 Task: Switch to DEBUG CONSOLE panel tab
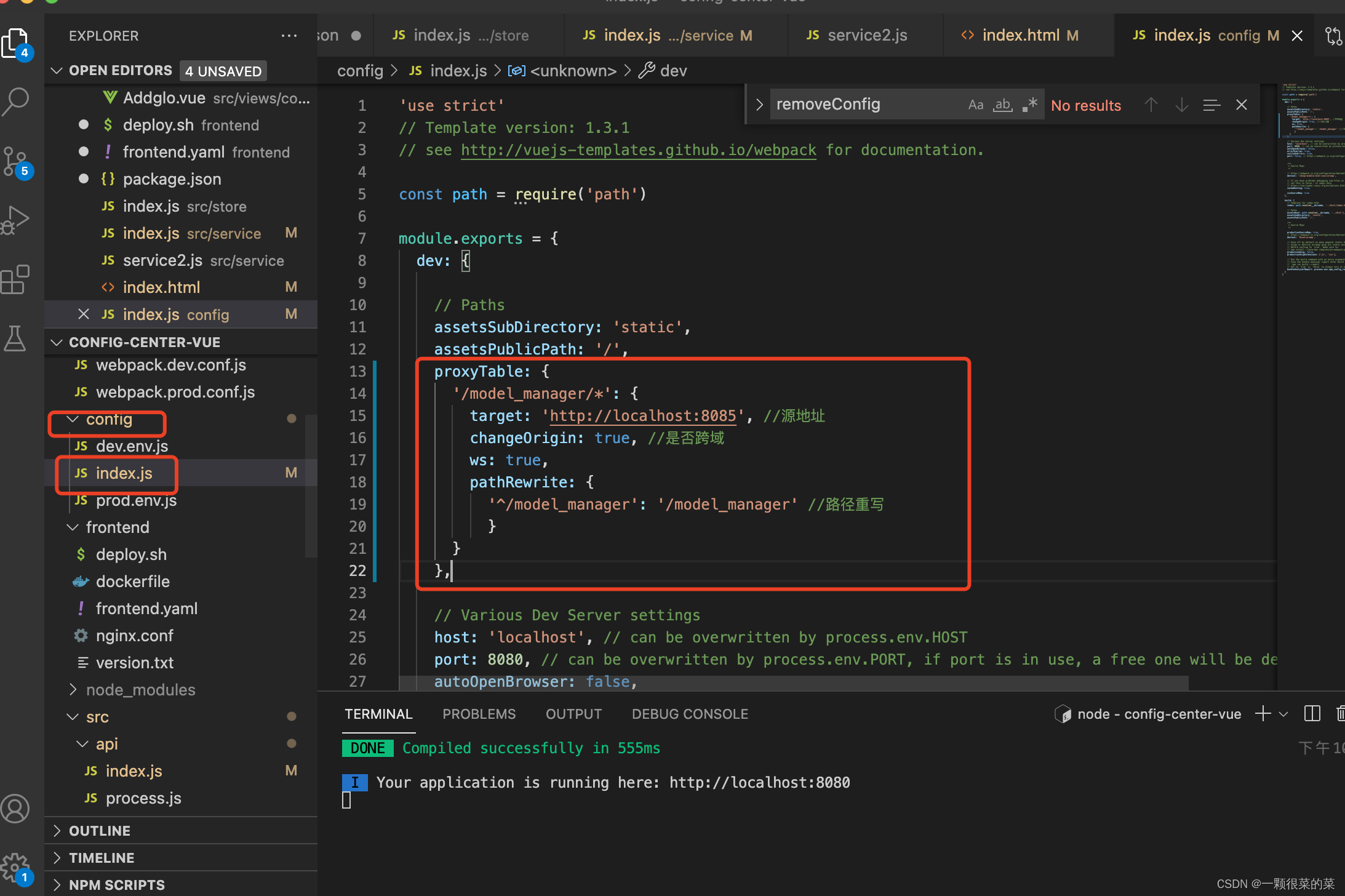pos(690,714)
